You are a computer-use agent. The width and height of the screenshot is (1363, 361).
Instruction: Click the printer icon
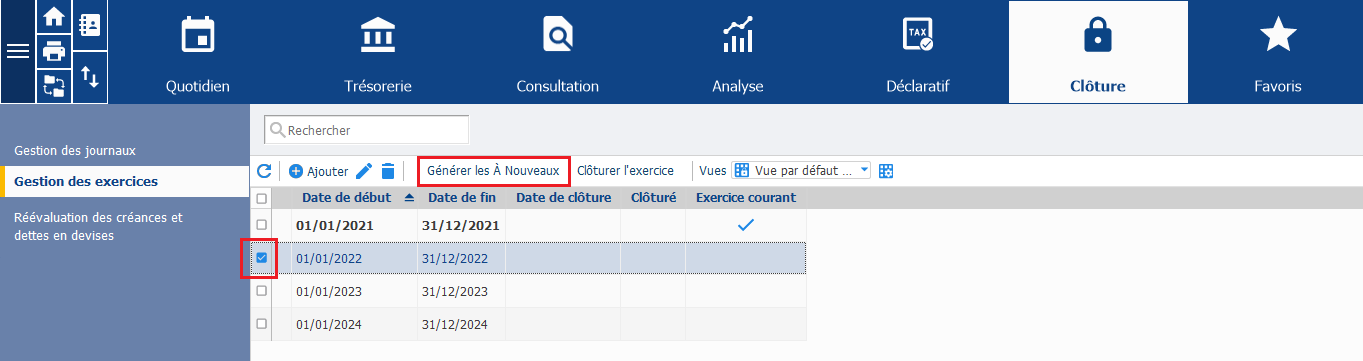click(53, 51)
